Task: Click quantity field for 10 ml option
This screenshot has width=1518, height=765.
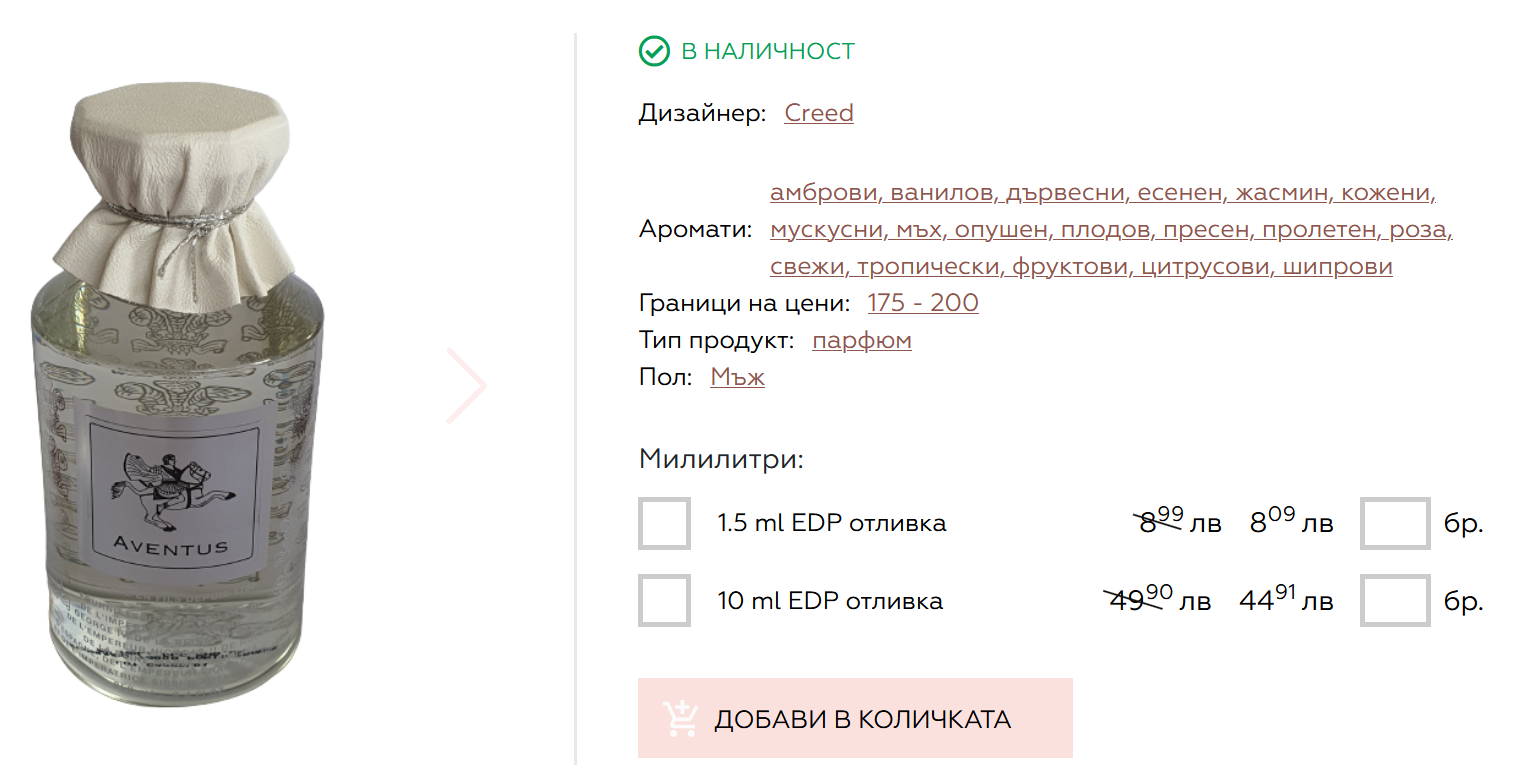Action: click(x=1394, y=601)
